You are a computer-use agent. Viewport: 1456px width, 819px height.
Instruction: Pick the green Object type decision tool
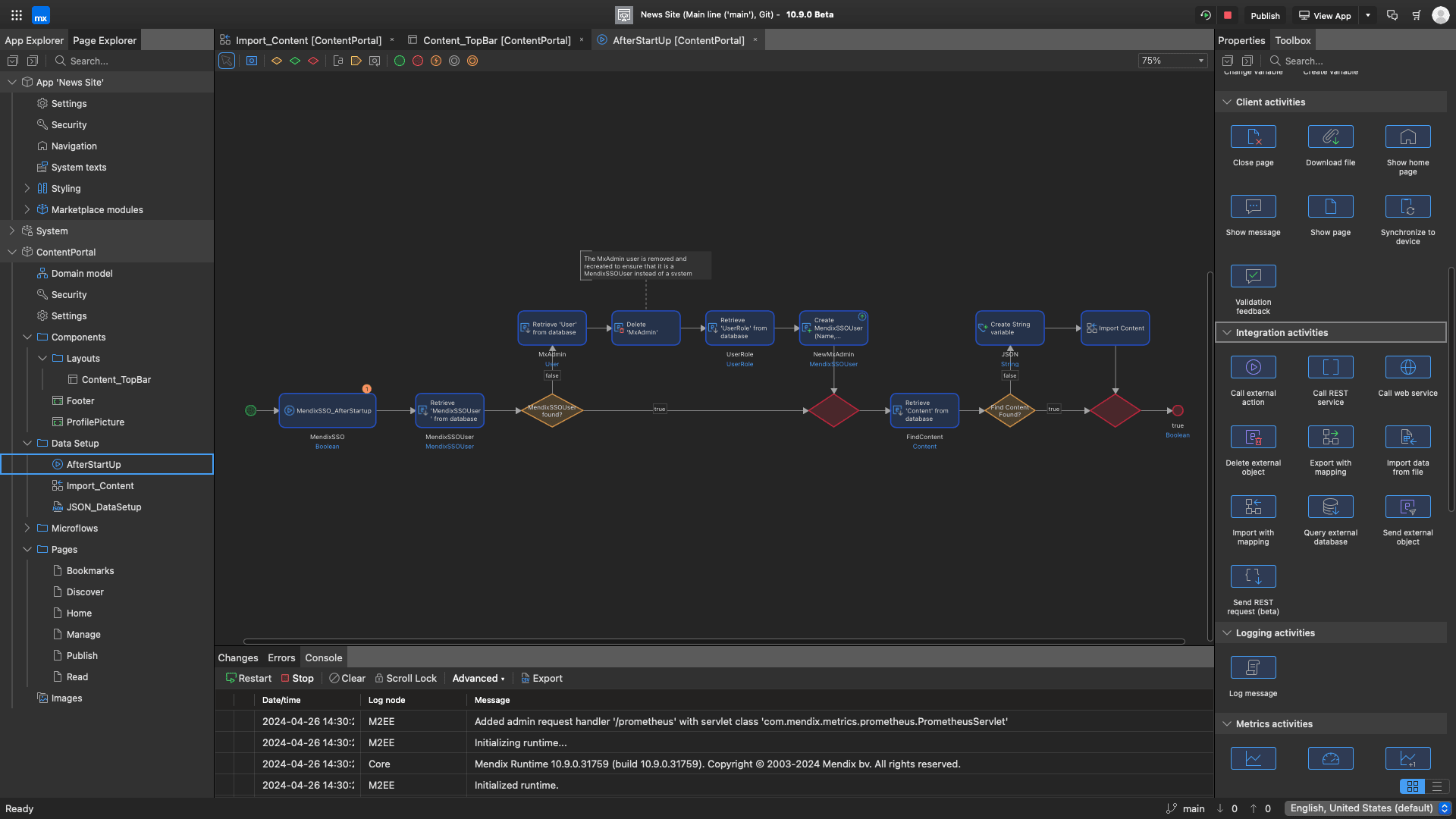point(295,61)
